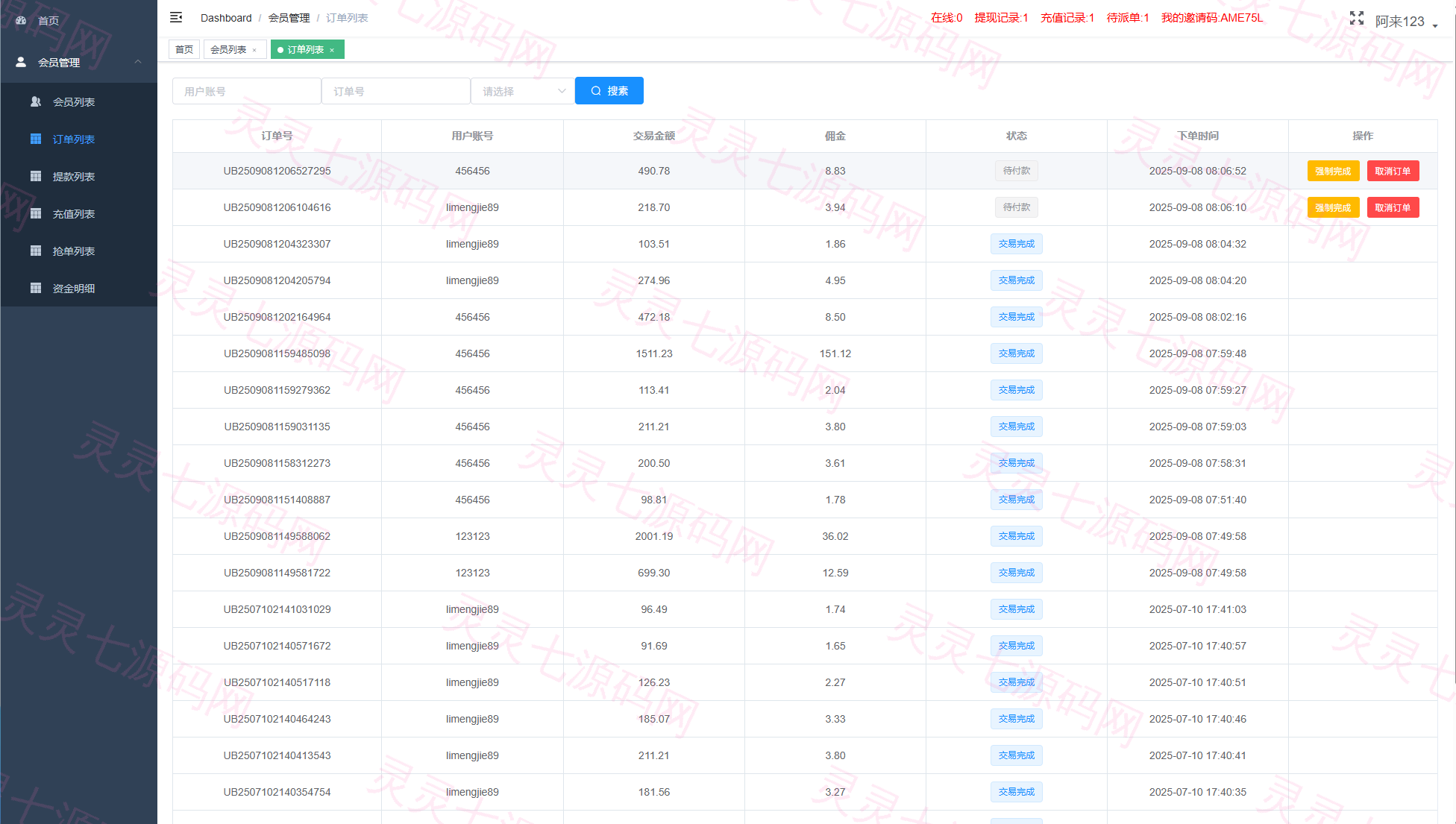Close the 订单列表 tab with its x
Image resolution: width=1456 pixels, height=824 pixels.
pyautogui.click(x=332, y=50)
